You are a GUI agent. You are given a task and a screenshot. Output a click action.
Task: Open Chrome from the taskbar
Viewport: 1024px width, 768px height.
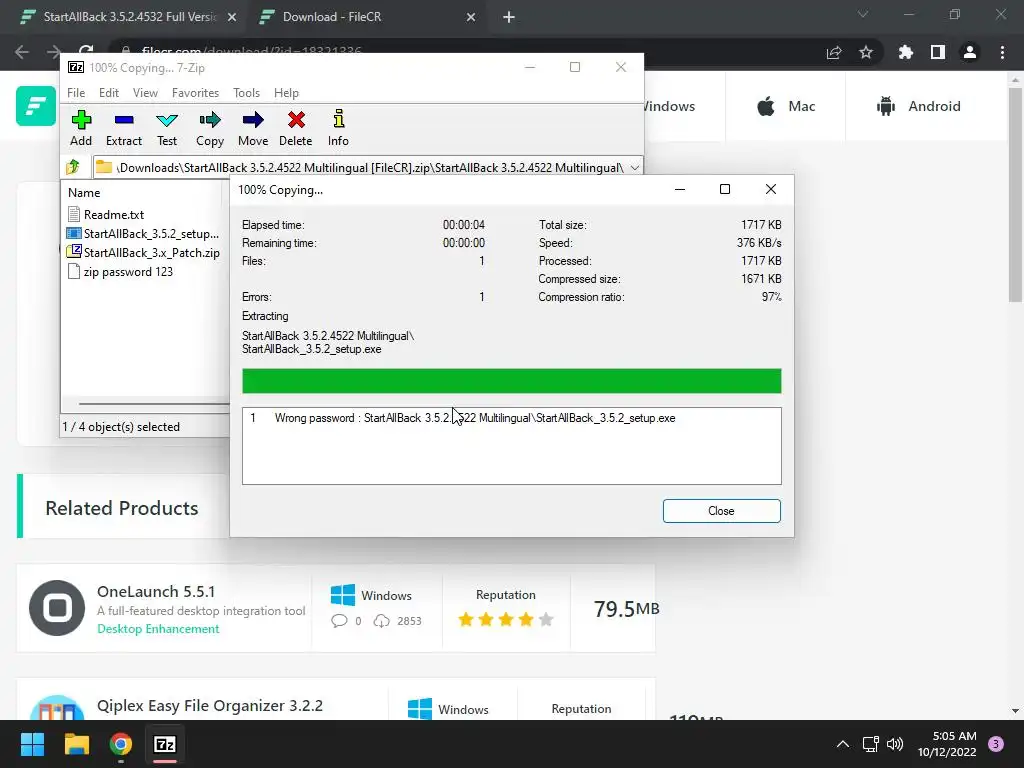pyautogui.click(x=121, y=744)
